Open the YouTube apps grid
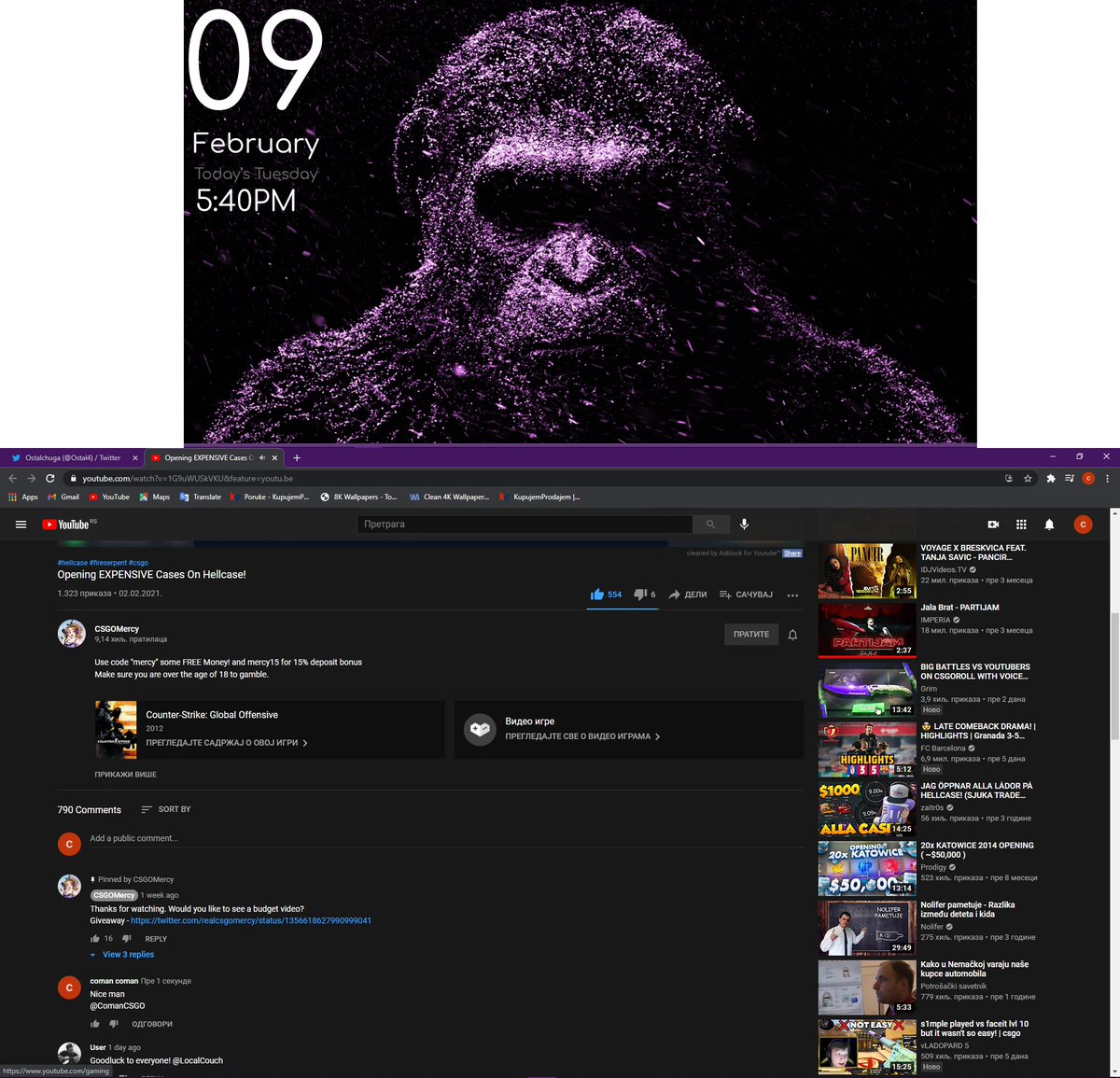The width and height of the screenshot is (1120, 1078). click(x=1021, y=525)
